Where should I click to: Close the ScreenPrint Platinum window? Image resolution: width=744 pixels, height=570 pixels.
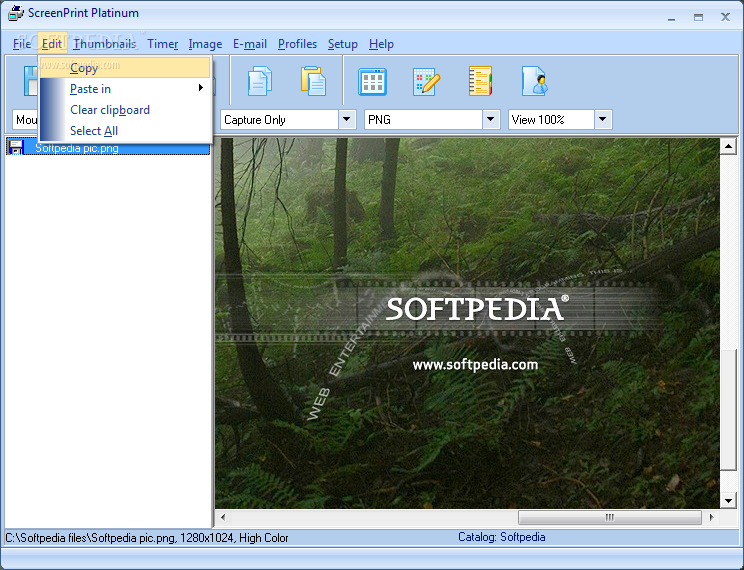click(725, 17)
